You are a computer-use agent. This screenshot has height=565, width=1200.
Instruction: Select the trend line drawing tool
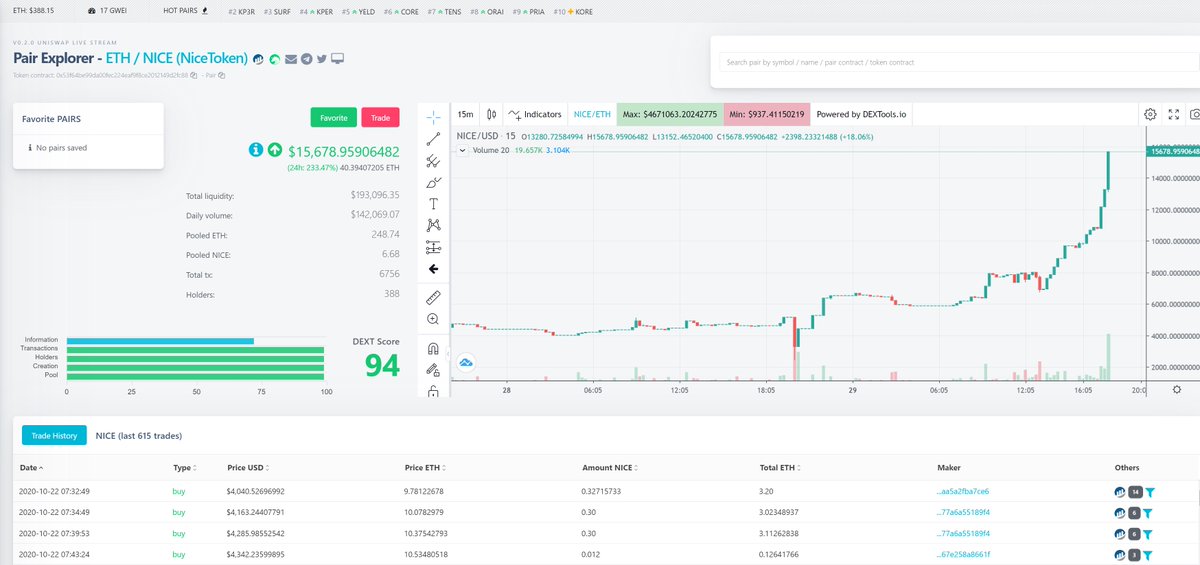433,138
